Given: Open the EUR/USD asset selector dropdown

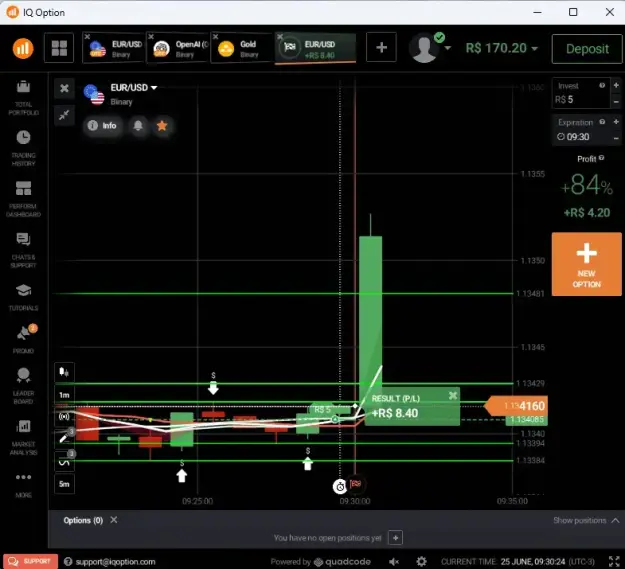Looking at the screenshot, I should click(134, 88).
